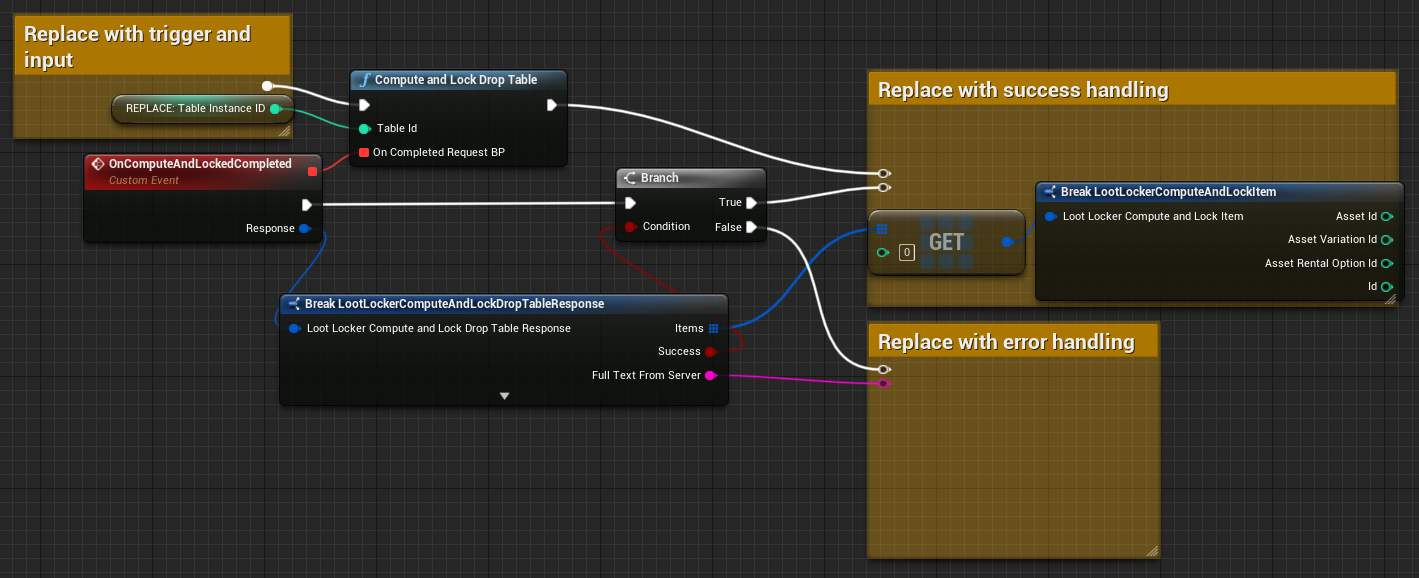
Task: Select the Compute and Lock Drop Table title
Action: 456,80
